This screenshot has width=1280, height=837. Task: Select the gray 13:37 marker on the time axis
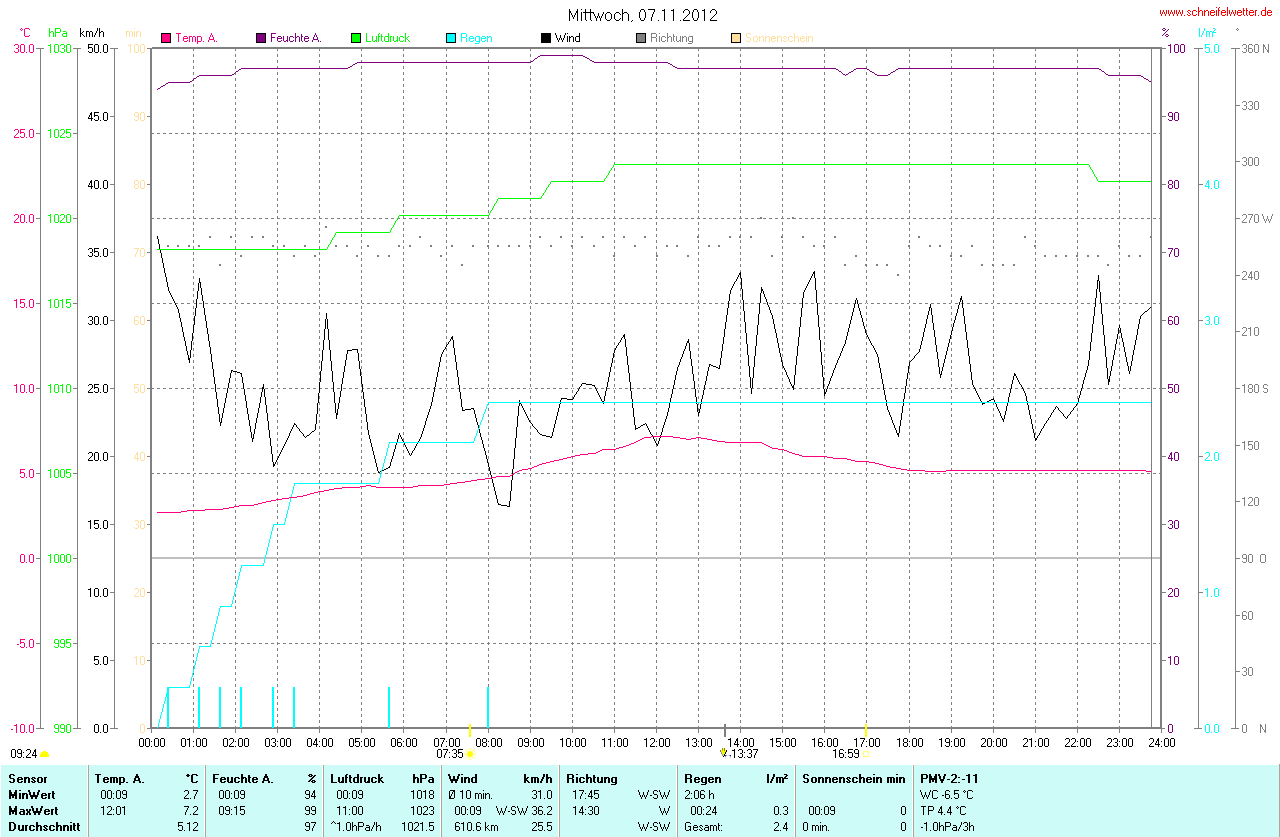click(x=724, y=729)
